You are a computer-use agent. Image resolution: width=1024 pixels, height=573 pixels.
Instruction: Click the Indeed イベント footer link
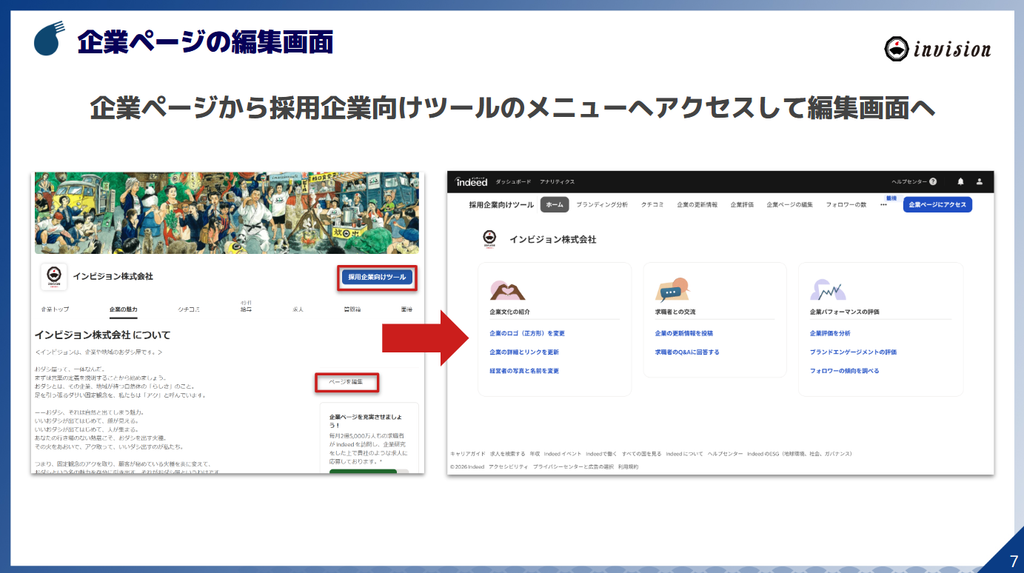(562, 453)
